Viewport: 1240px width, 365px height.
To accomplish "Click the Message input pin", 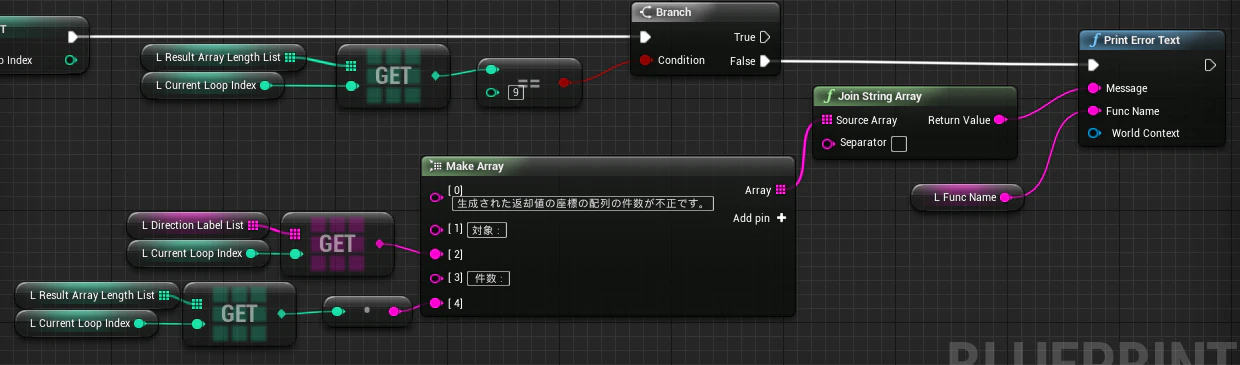I will (1093, 88).
